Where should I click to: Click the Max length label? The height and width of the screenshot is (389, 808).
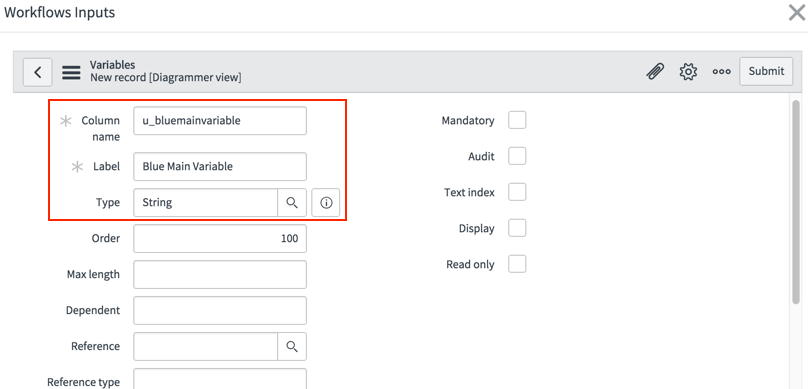93,275
